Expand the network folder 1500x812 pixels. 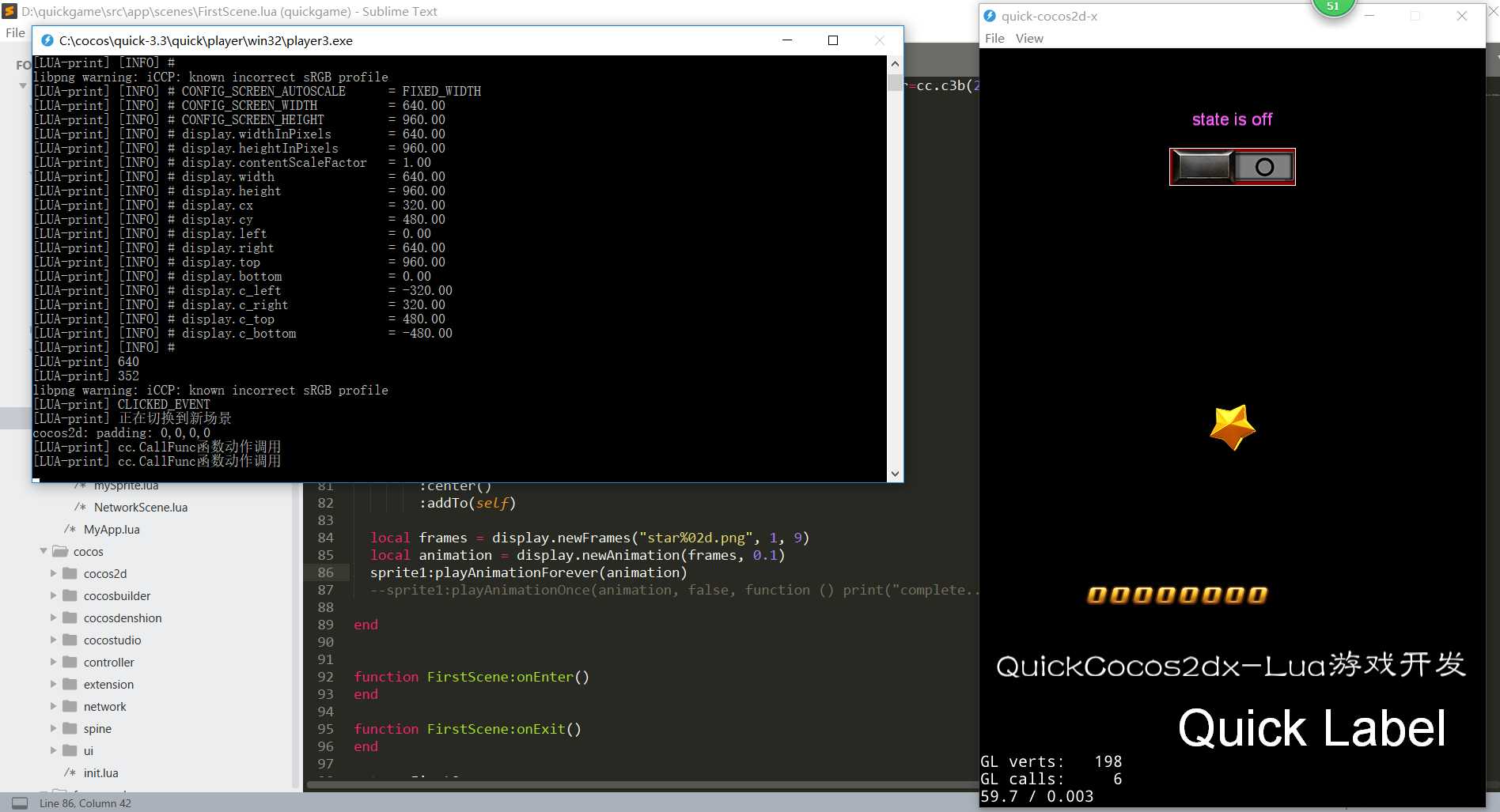click(54, 706)
